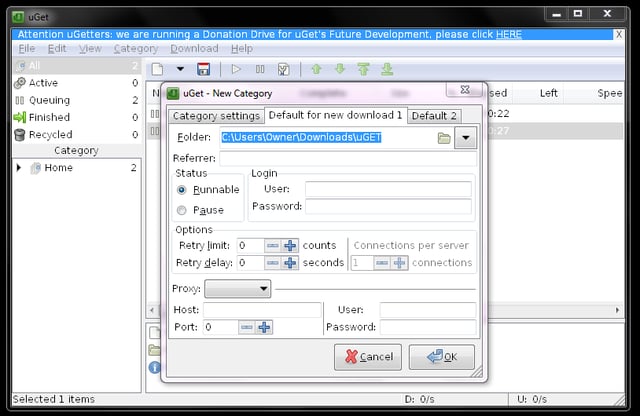Decrease the proxy Port value
Screen dimensions: 640x416
point(247,327)
